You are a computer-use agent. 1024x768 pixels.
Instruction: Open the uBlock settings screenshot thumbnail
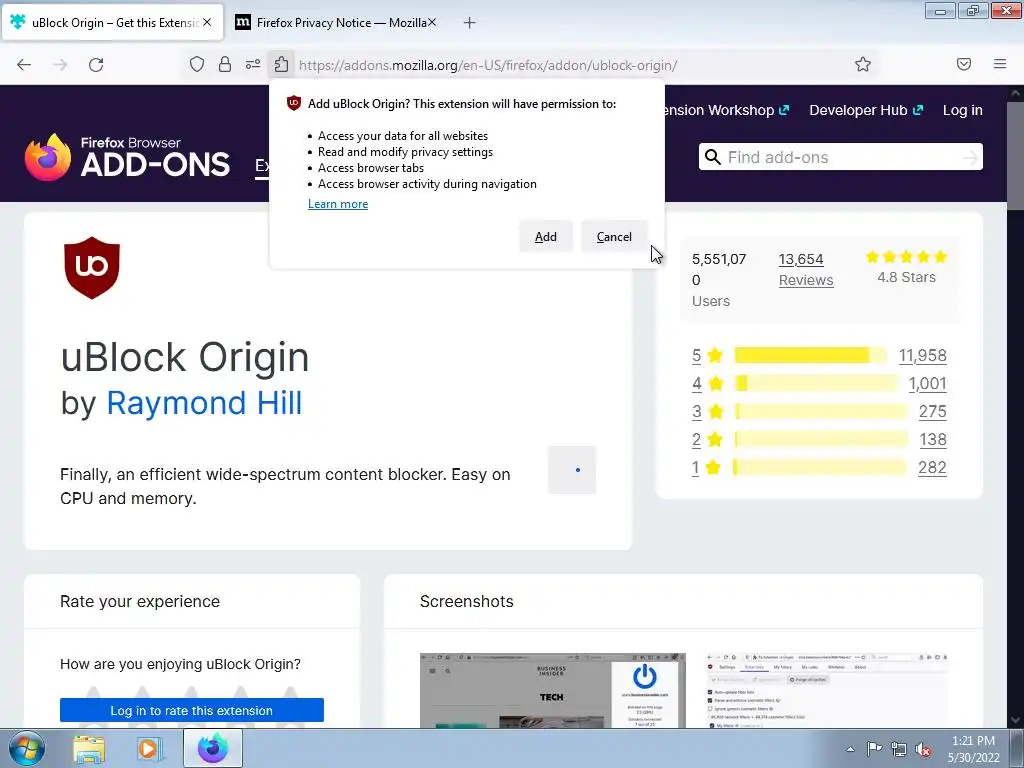tap(827, 690)
